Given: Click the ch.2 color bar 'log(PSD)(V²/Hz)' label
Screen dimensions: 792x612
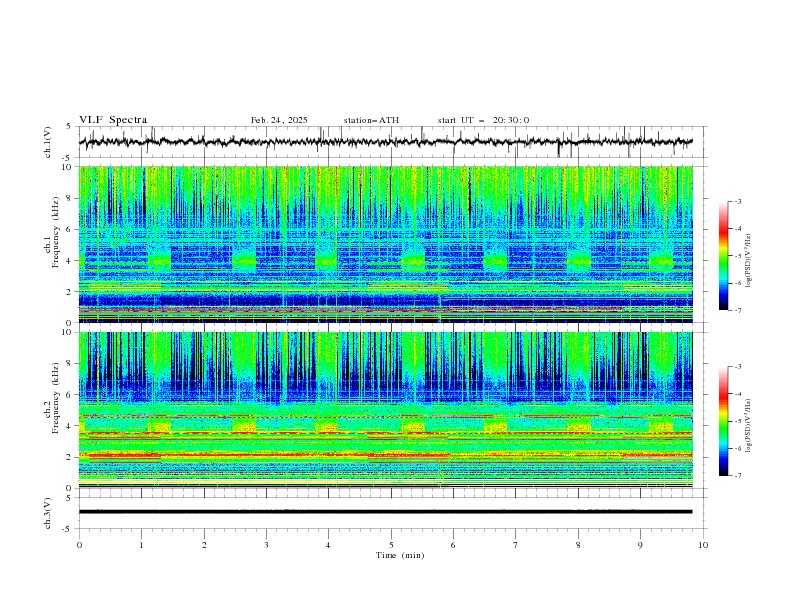Looking at the screenshot, I should [749, 426].
